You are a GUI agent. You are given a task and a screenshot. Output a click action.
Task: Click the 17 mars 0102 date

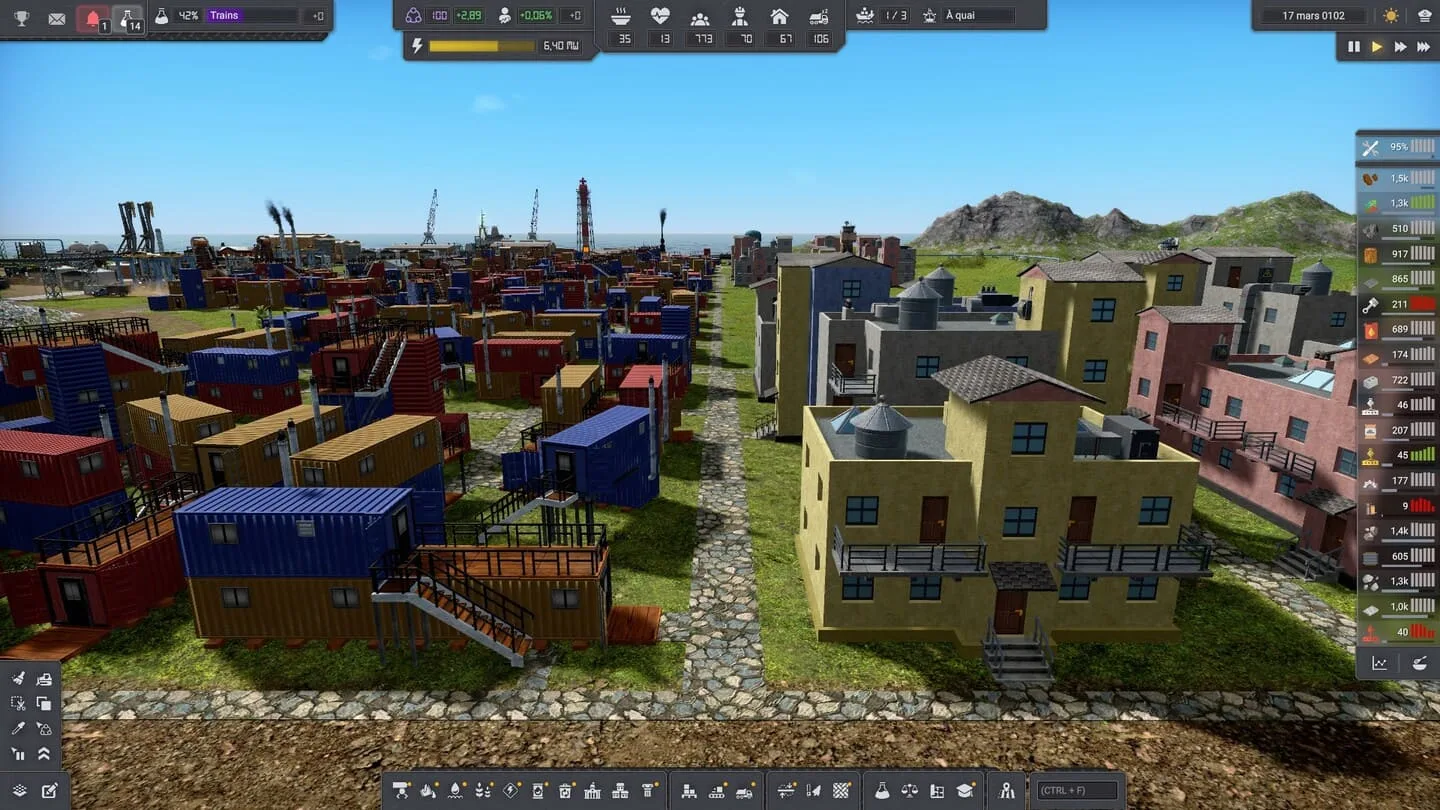pyautogui.click(x=1315, y=16)
